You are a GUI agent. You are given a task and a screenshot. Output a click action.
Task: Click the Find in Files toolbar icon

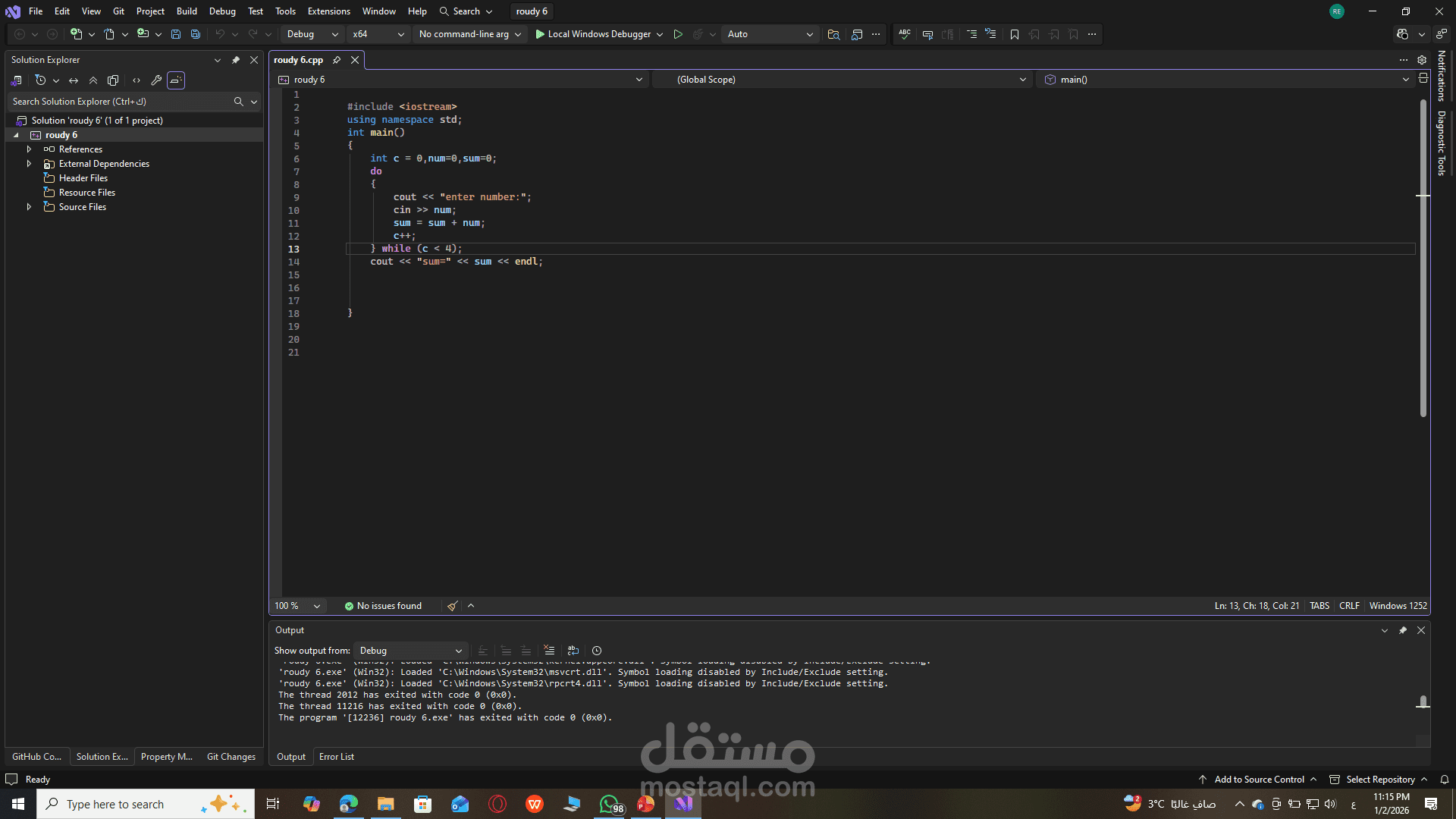833,34
